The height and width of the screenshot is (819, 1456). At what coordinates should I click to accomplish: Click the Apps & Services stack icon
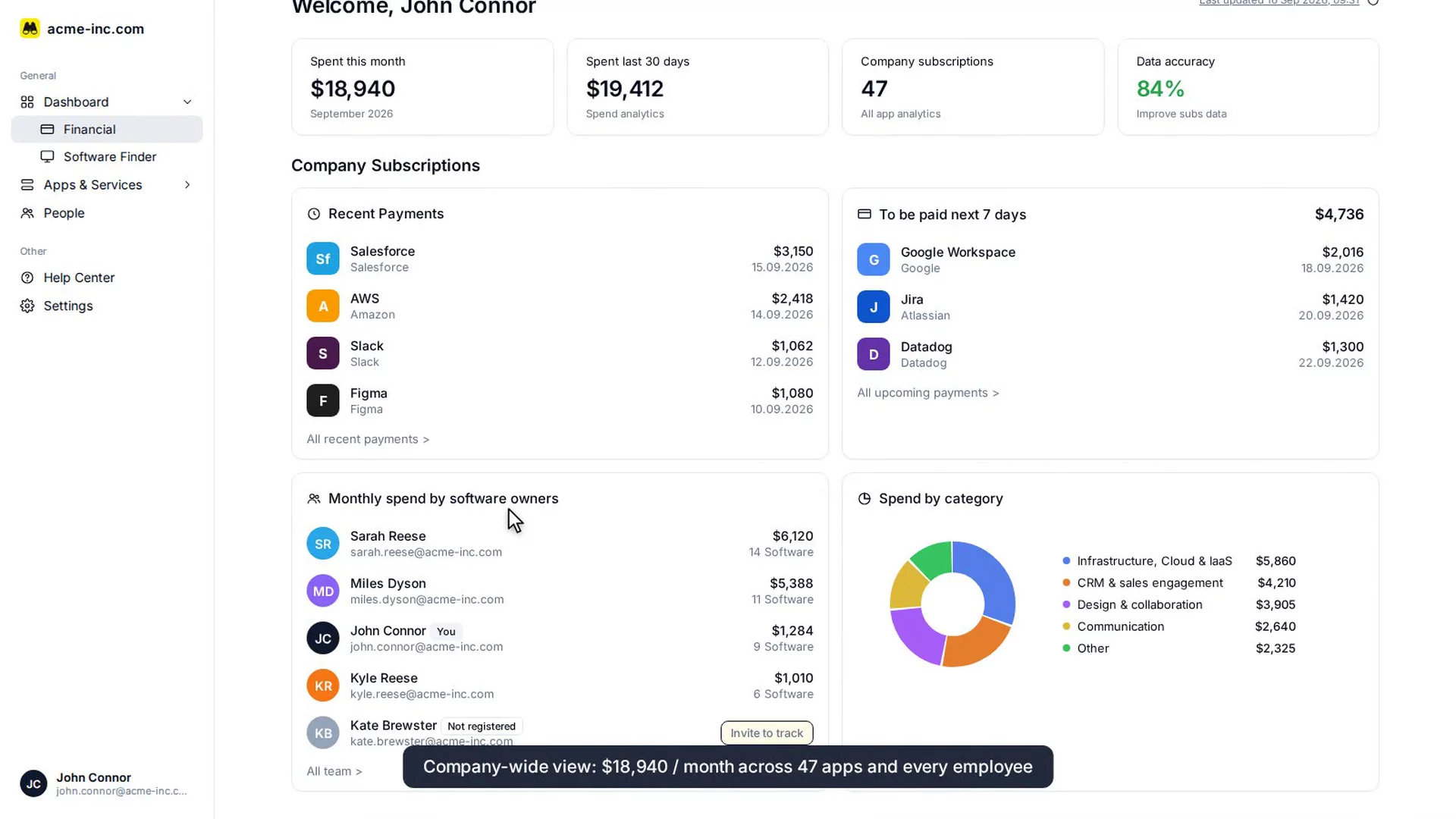[27, 184]
